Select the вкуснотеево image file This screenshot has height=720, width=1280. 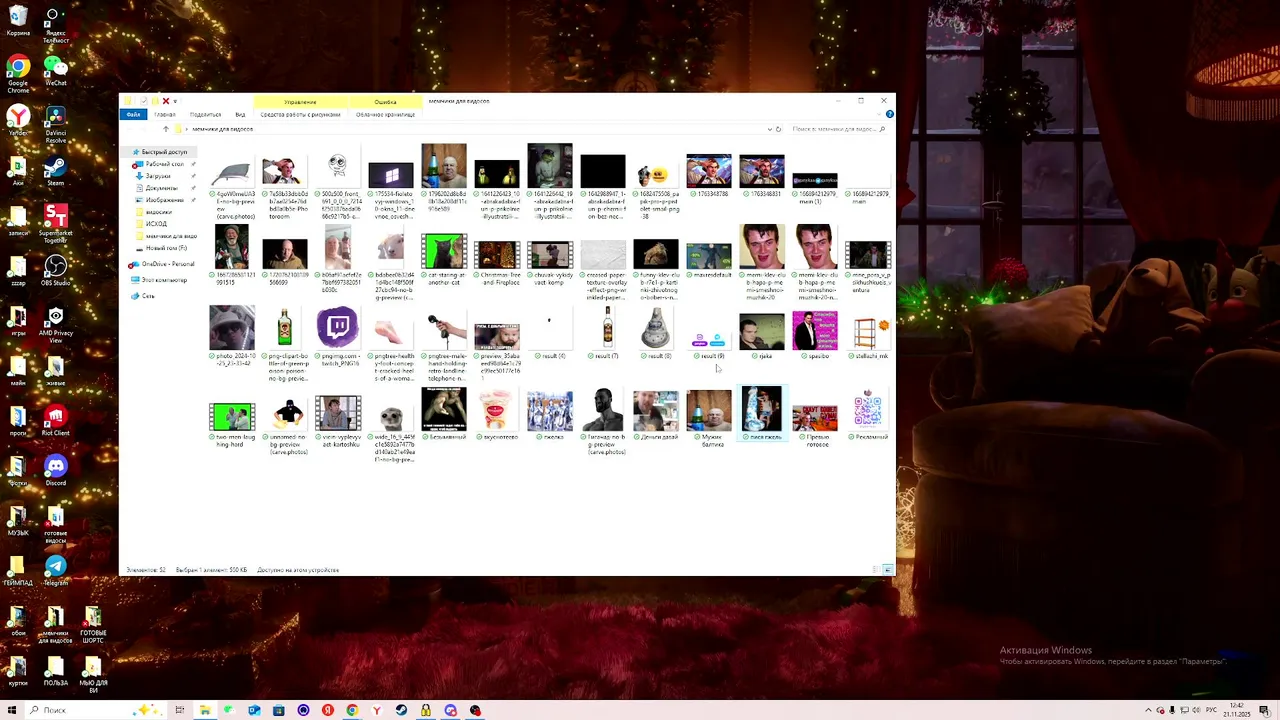(x=497, y=415)
